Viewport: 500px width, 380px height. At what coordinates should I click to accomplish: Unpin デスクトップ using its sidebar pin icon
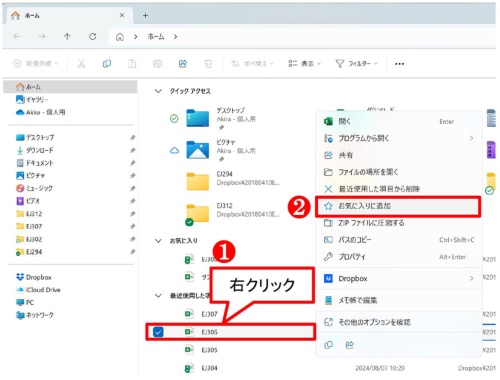[x=133, y=137]
